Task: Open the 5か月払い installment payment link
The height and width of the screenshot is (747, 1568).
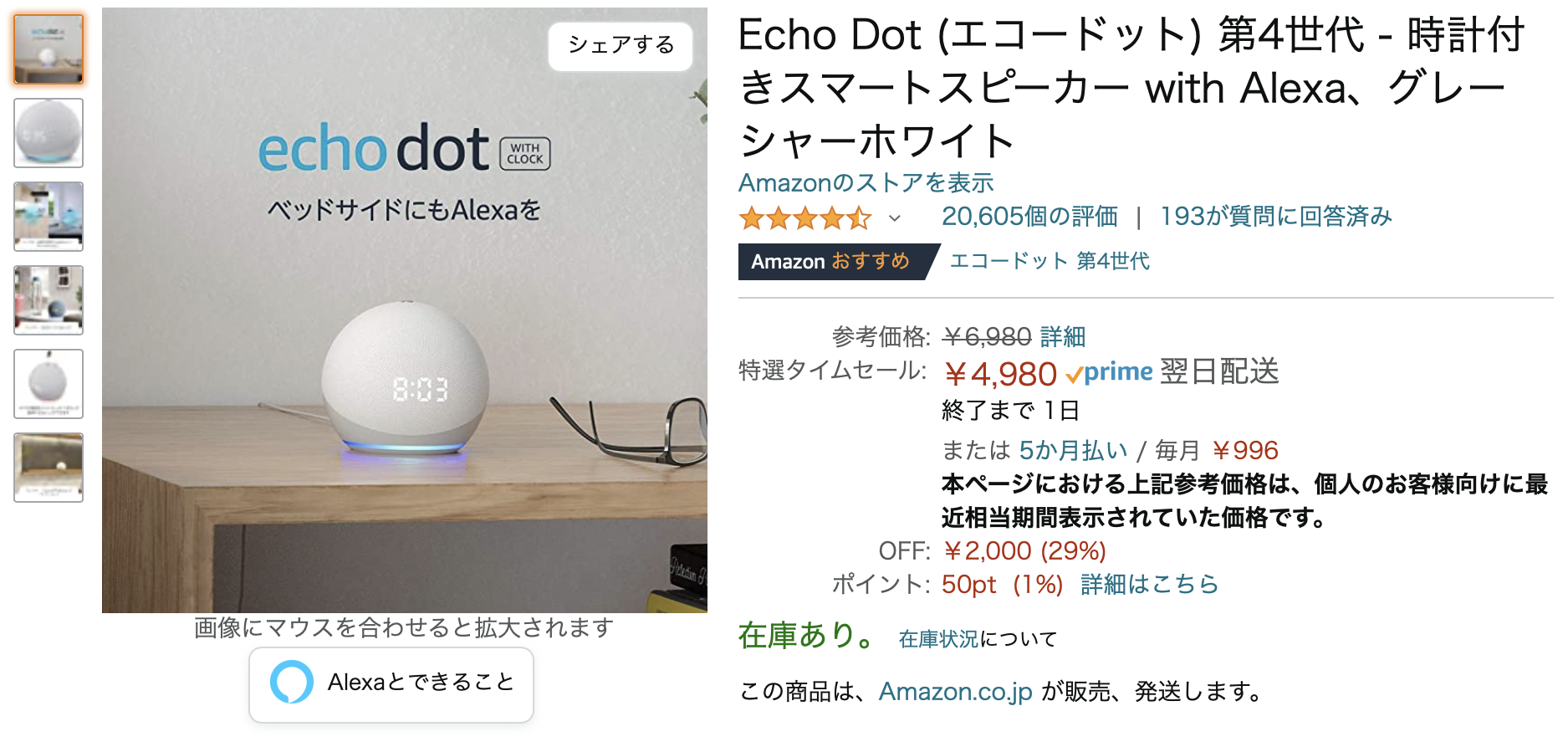Action: 1073,451
